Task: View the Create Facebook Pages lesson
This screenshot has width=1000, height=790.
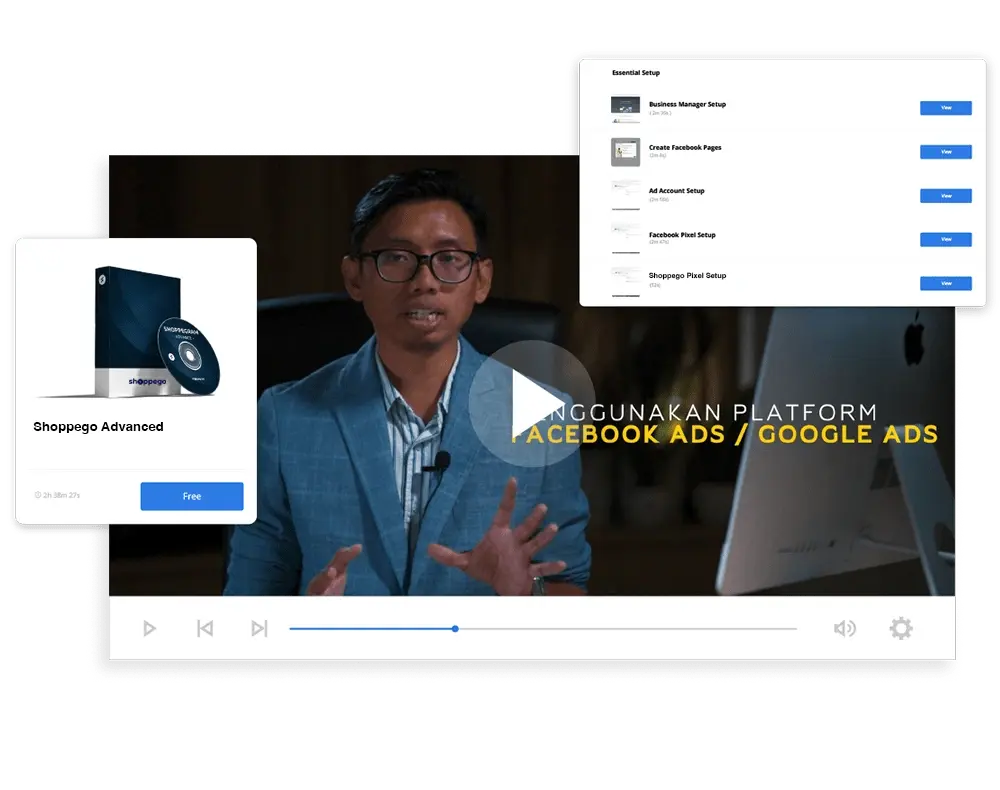Action: (946, 152)
